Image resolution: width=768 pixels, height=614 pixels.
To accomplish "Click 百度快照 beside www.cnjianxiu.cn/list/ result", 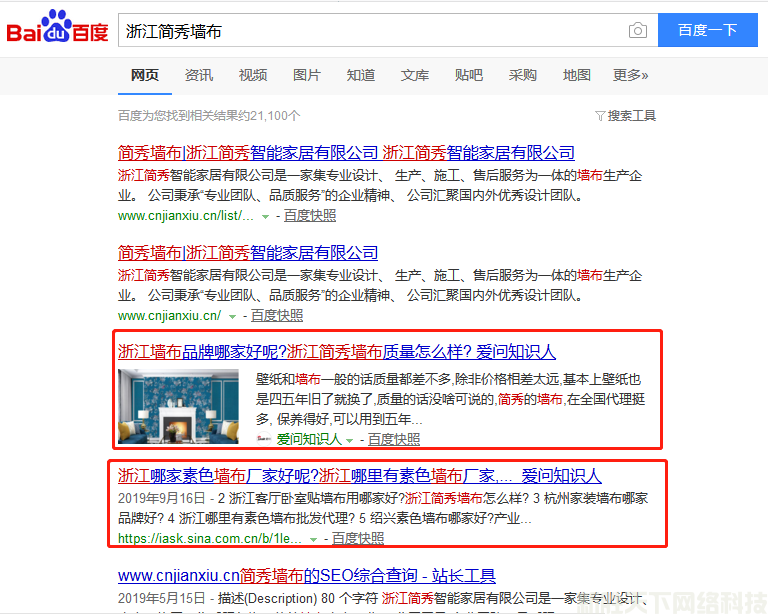I will tap(310, 216).
